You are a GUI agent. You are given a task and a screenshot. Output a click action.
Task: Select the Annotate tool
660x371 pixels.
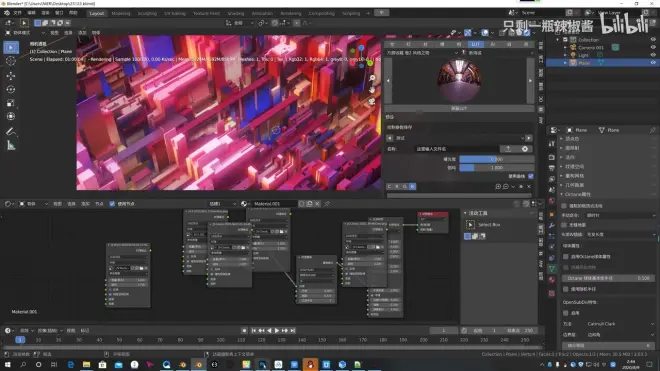[11, 132]
